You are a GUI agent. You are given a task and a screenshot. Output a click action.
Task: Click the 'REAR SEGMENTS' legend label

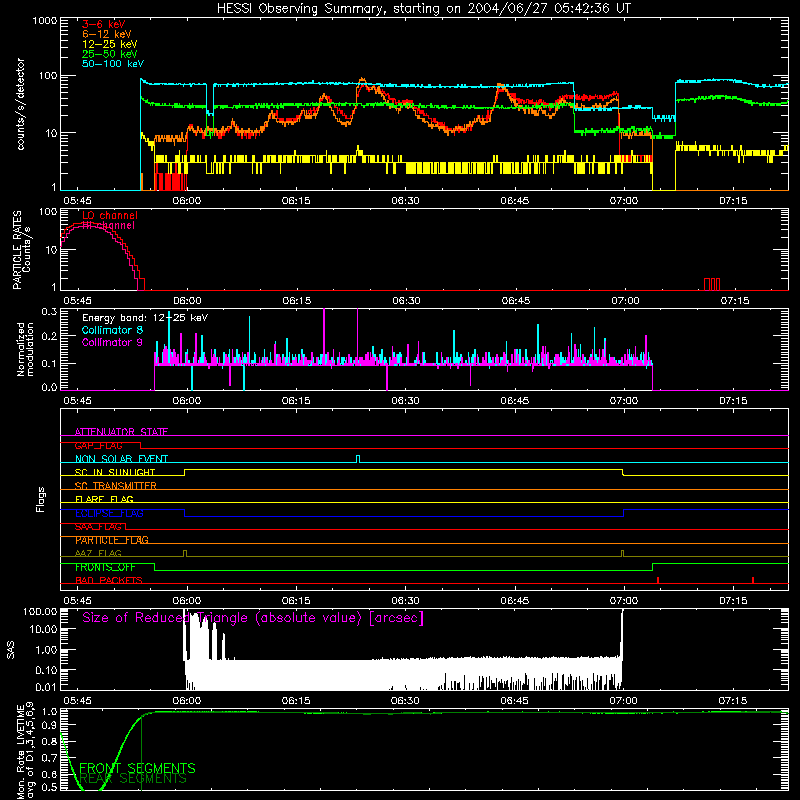click(x=133, y=779)
